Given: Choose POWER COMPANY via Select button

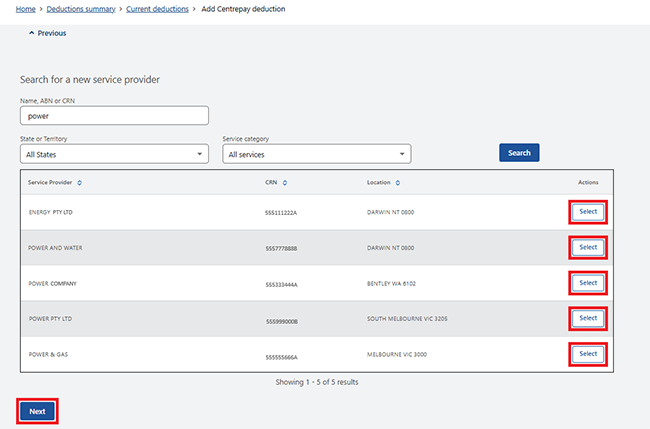Looking at the screenshot, I should [588, 283].
